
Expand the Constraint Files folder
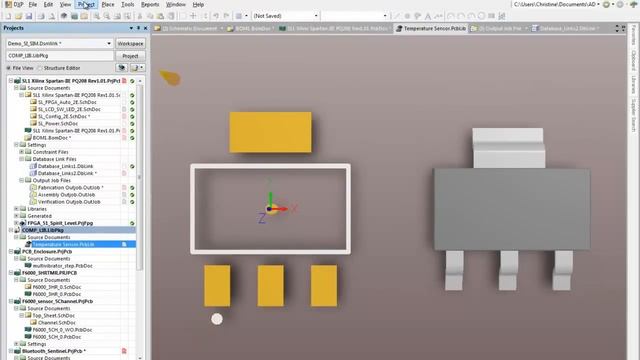coord(22,152)
